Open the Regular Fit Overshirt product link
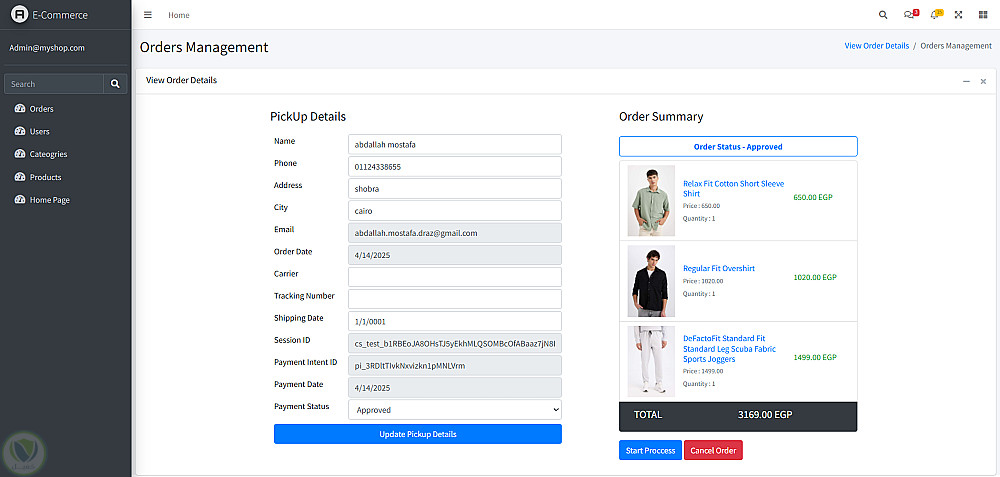 (718, 268)
